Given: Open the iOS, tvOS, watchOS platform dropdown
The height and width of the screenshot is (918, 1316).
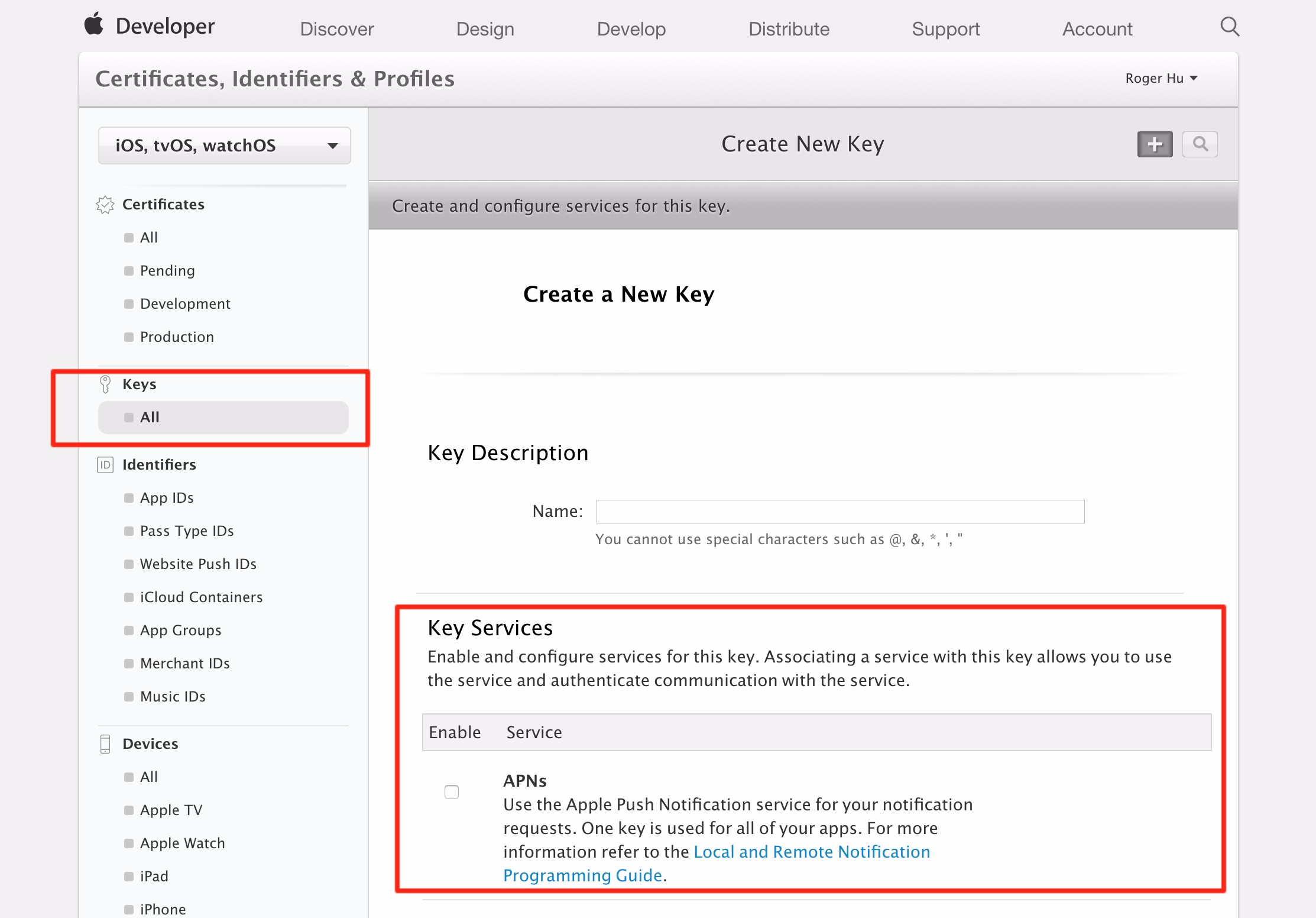Looking at the screenshot, I should [x=225, y=146].
